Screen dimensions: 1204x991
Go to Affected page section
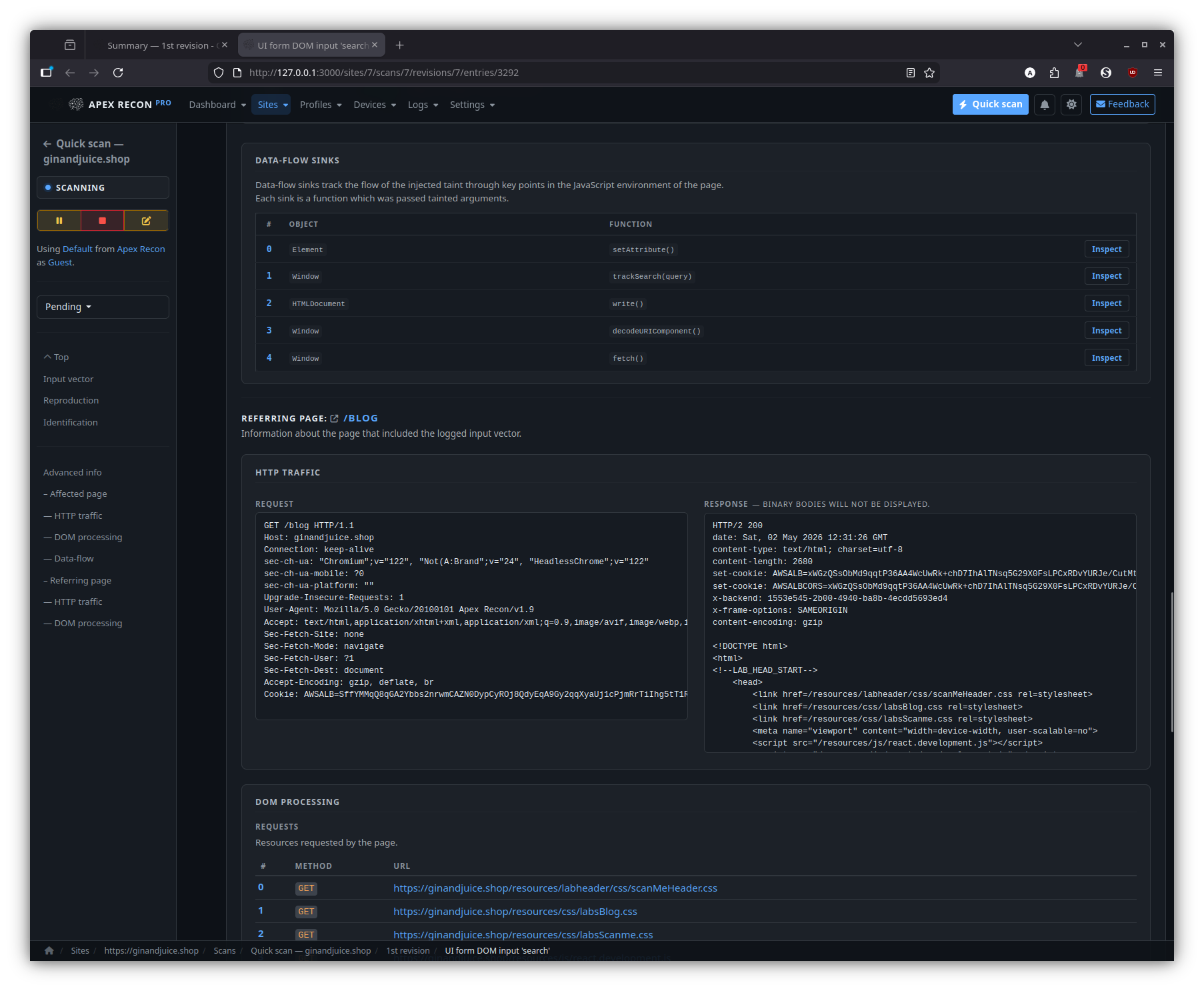click(75, 494)
